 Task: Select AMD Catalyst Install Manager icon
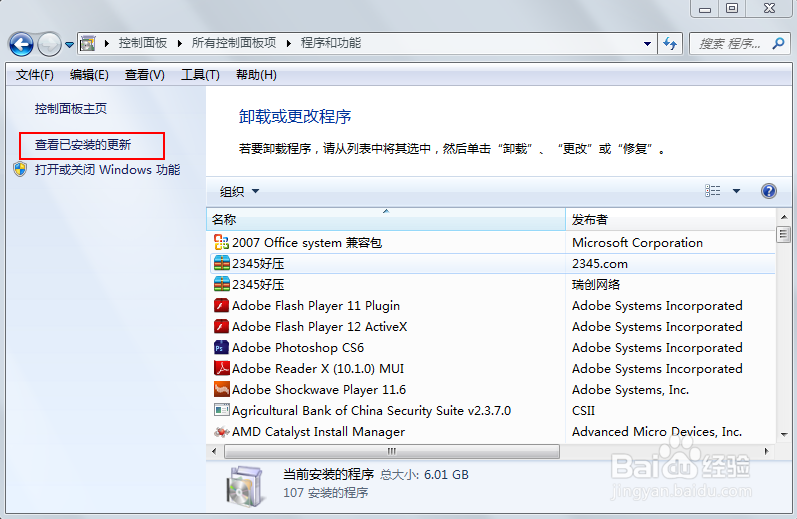coord(221,432)
